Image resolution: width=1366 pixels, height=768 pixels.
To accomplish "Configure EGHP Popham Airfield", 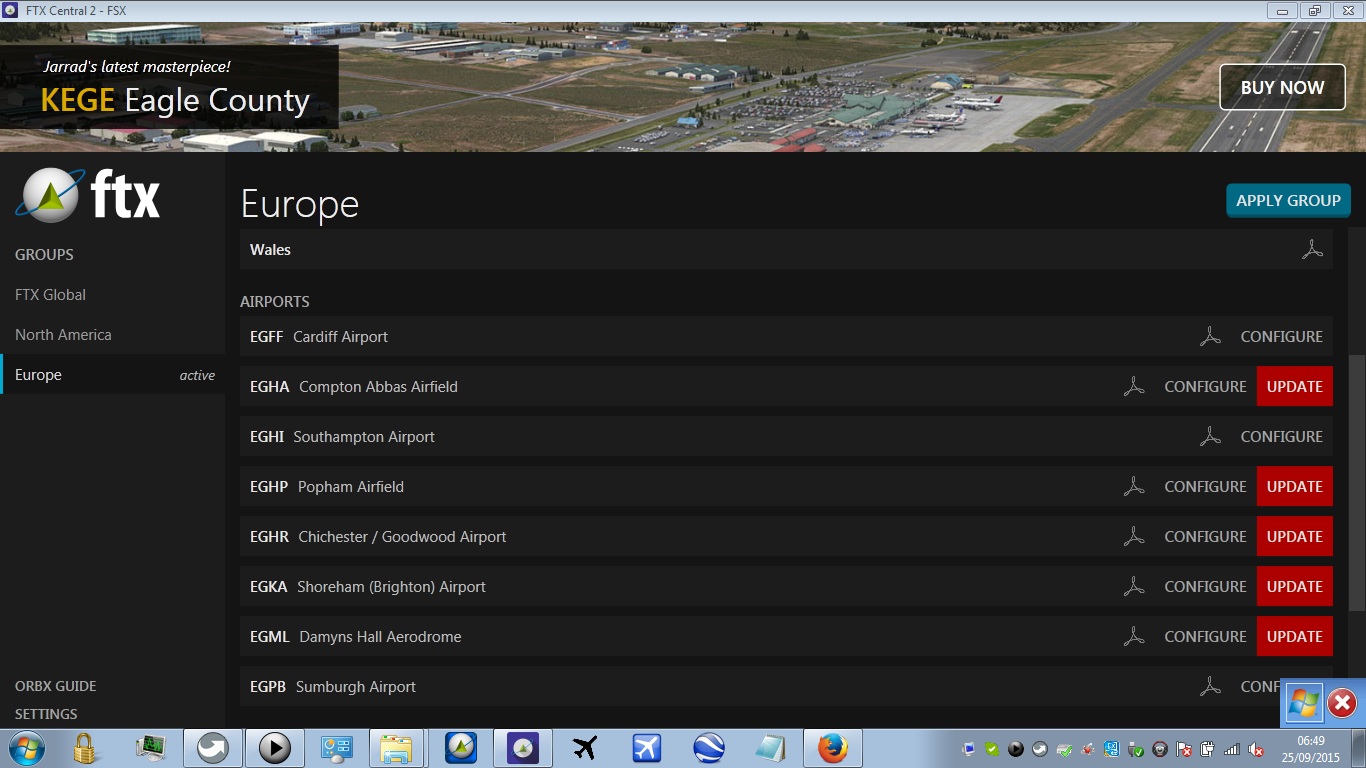I will point(1205,487).
